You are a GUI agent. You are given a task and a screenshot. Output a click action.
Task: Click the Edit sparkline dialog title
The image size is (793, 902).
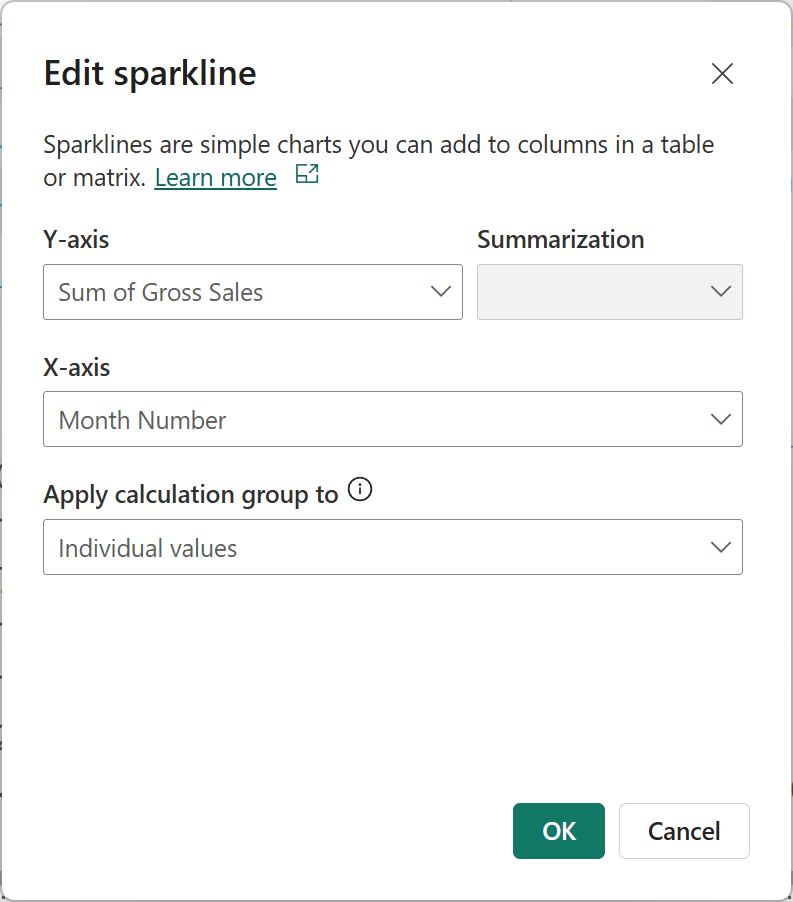coord(150,74)
